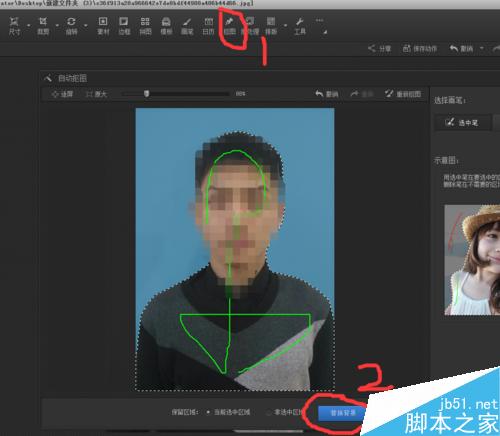Image resolution: width=500 pixels, height=436 pixels.
Task: Open the 工具 wrench tools icon
Action: (x=300, y=26)
